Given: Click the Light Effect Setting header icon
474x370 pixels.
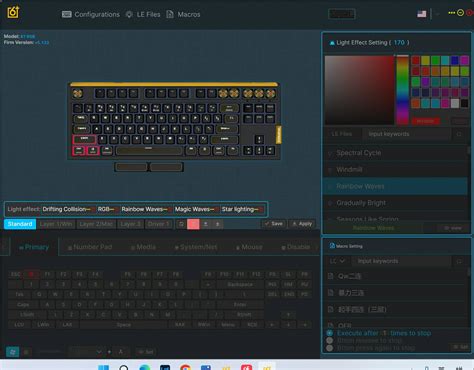Looking at the screenshot, I should click(332, 43).
